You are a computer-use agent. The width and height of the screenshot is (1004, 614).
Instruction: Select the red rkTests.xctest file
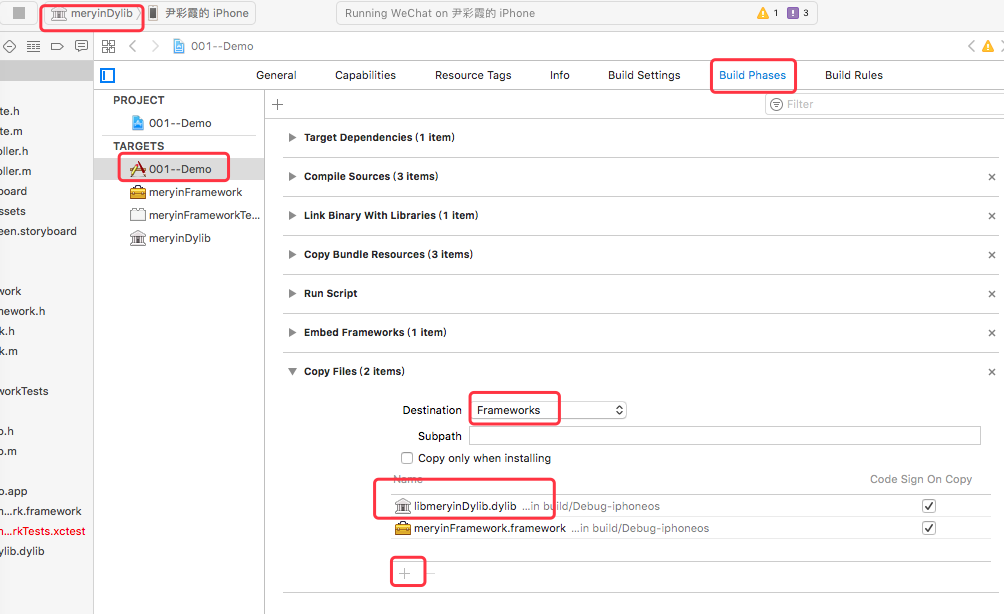[x=43, y=531]
